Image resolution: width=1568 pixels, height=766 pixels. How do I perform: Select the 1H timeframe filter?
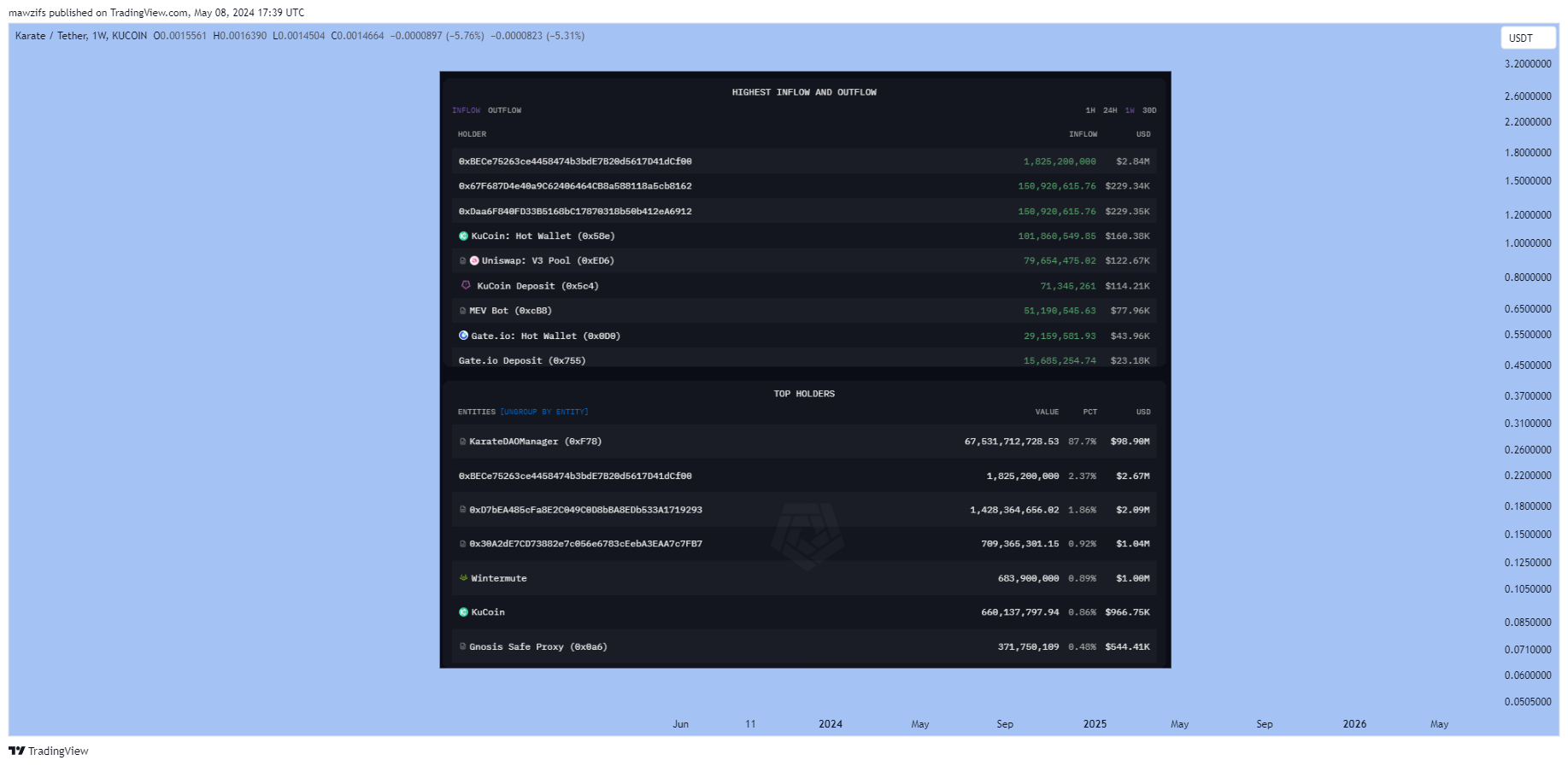(1090, 110)
